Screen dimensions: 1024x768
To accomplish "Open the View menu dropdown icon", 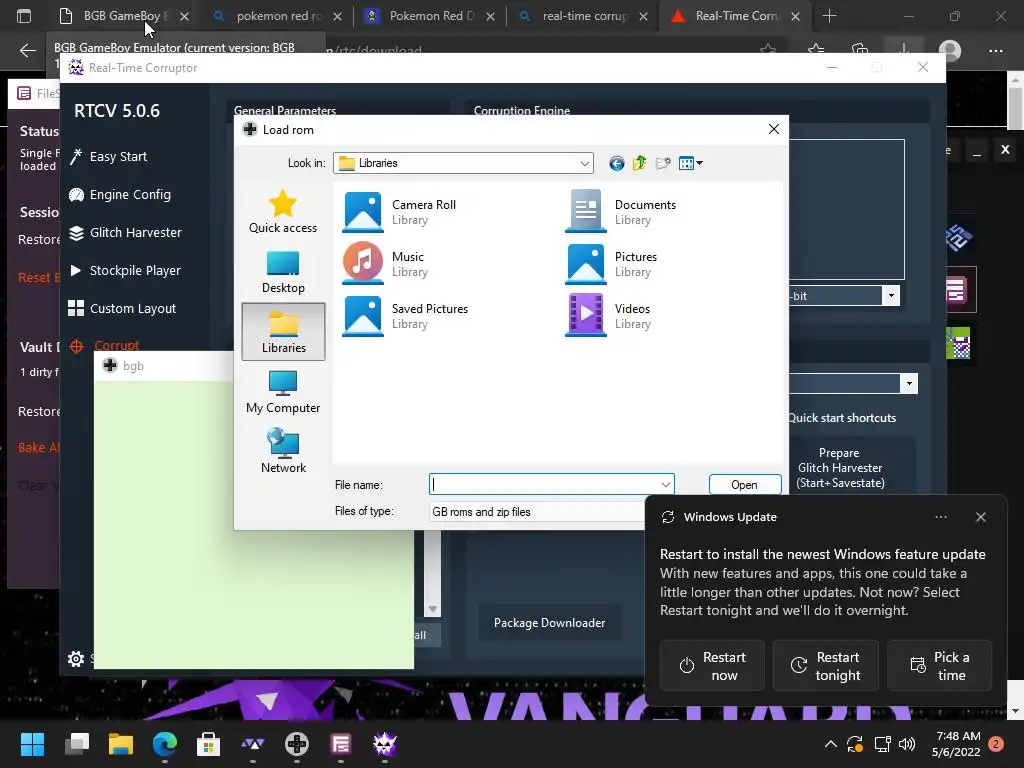I will click(x=690, y=163).
